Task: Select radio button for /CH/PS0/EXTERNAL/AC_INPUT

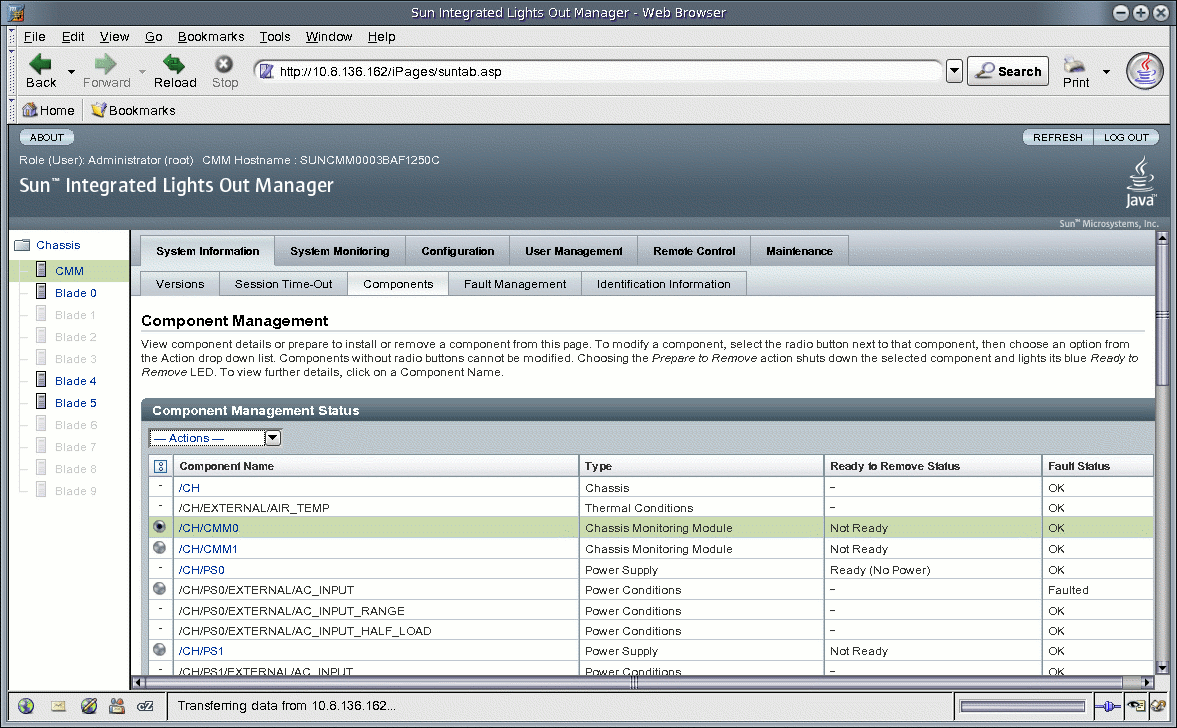Action: tap(159, 588)
